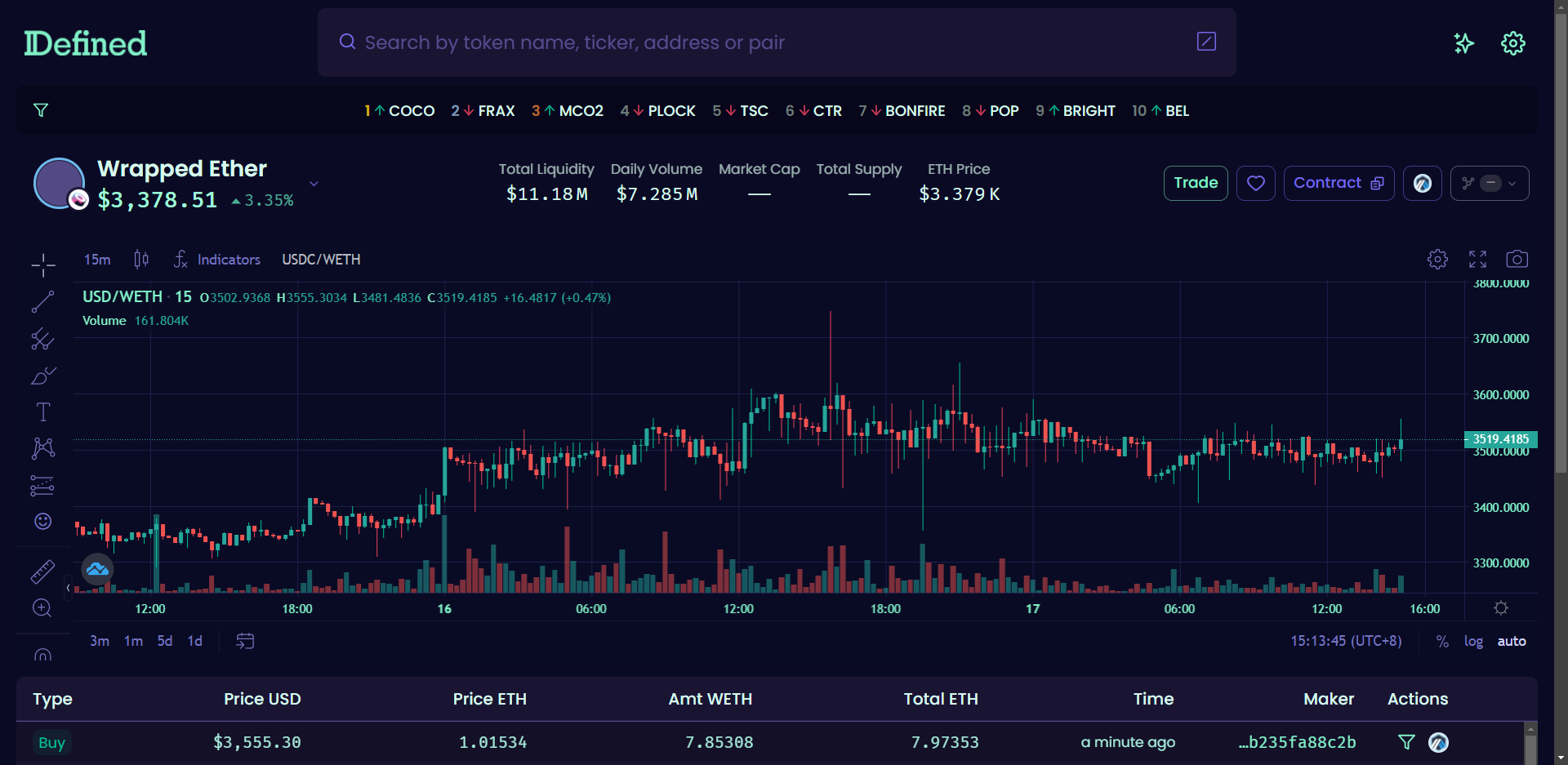Click the Time column header
The image size is (1568, 765).
[x=1153, y=699]
